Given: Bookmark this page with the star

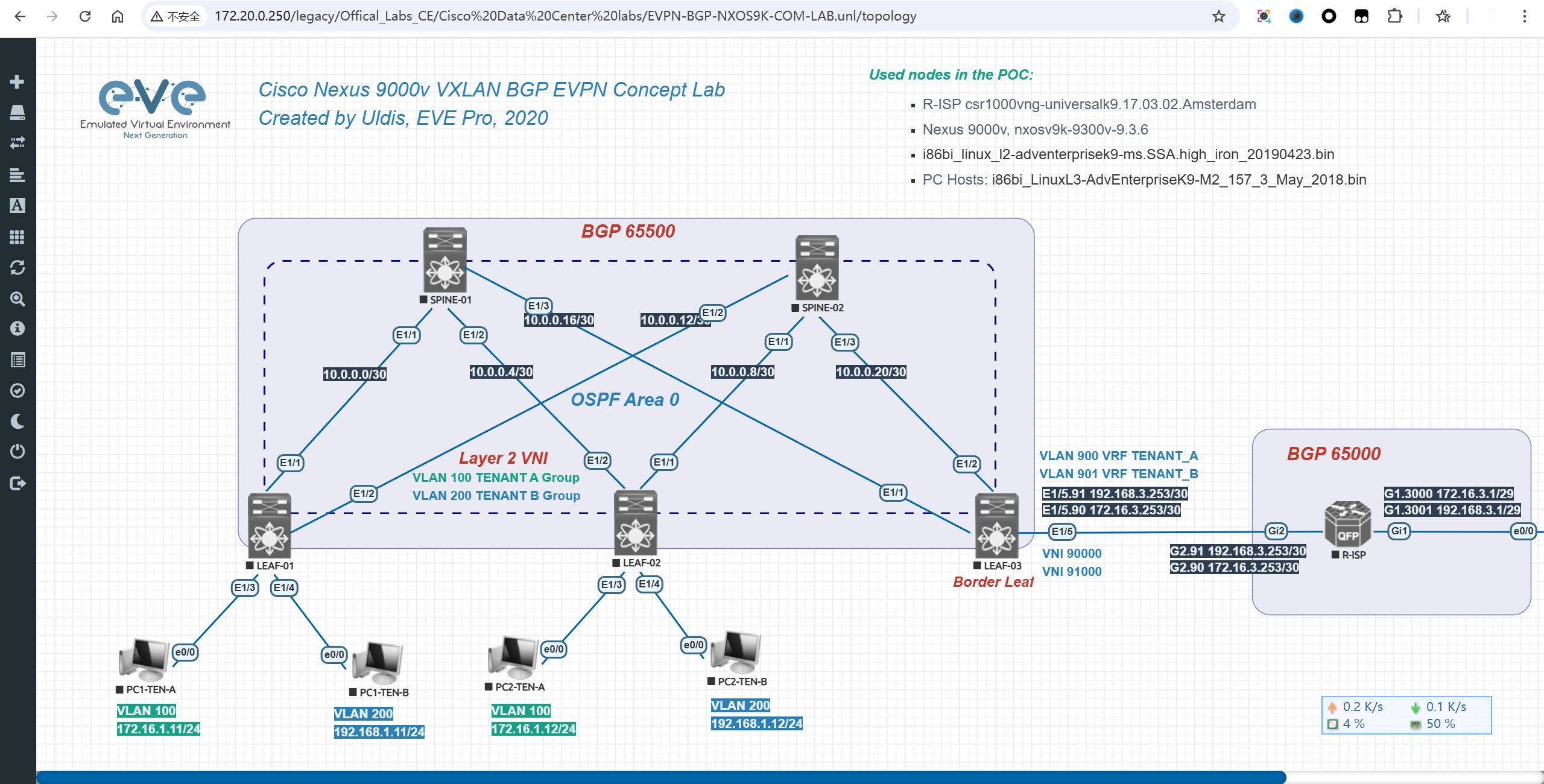Looking at the screenshot, I should (1218, 16).
